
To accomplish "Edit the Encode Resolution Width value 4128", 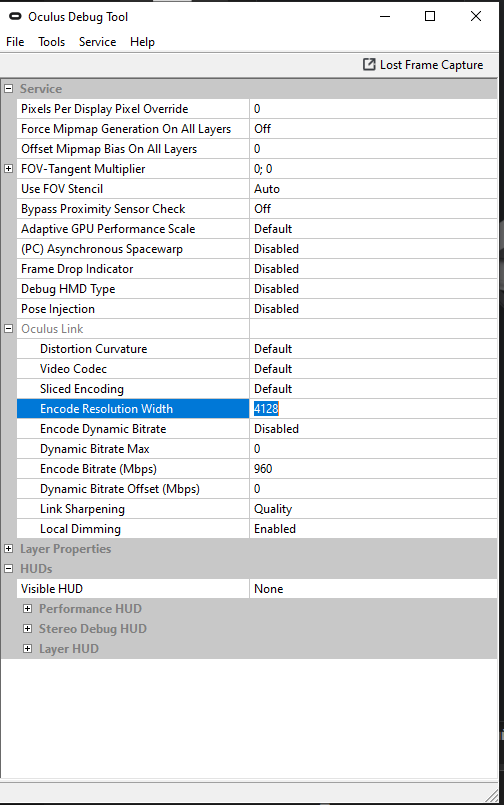I will 373,409.
